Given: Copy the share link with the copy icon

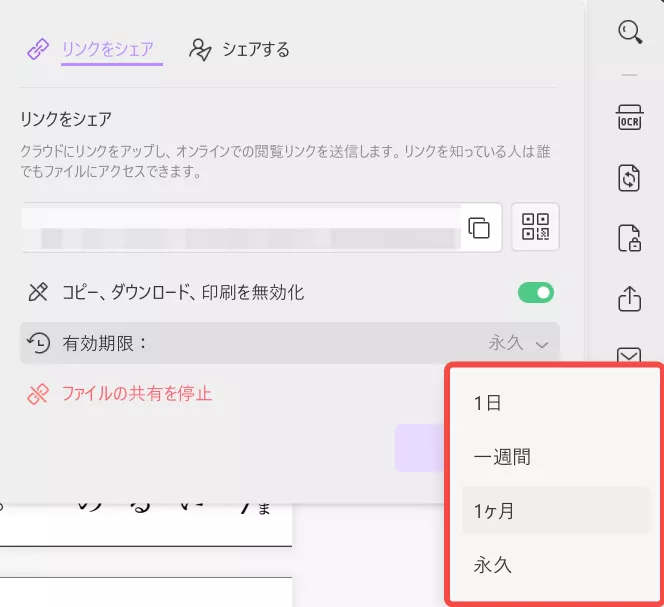Looking at the screenshot, I should pyautogui.click(x=479, y=228).
